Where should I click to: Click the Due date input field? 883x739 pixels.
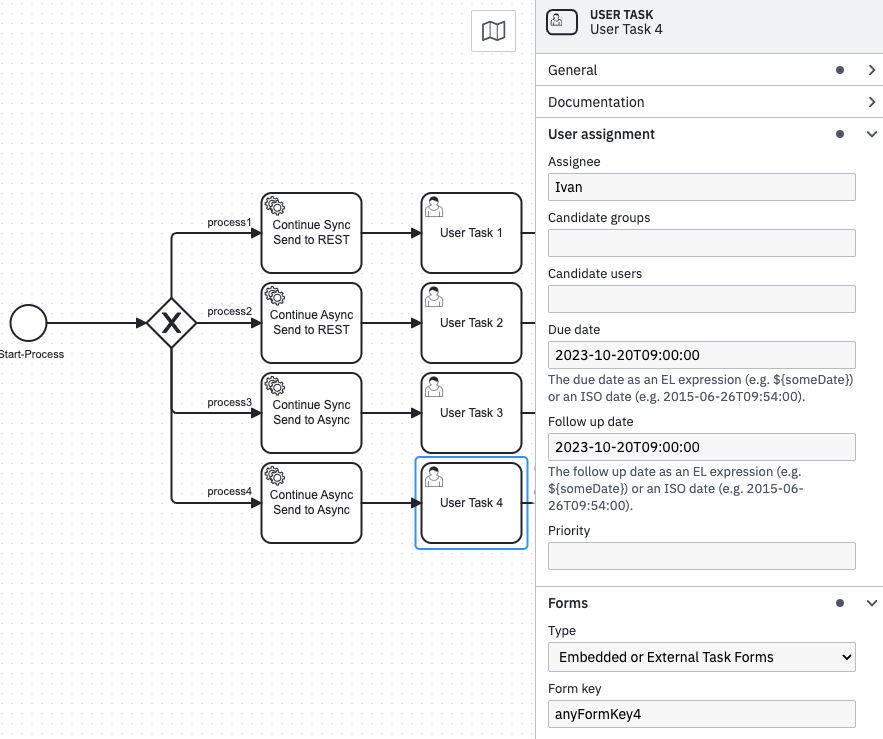tap(701, 355)
